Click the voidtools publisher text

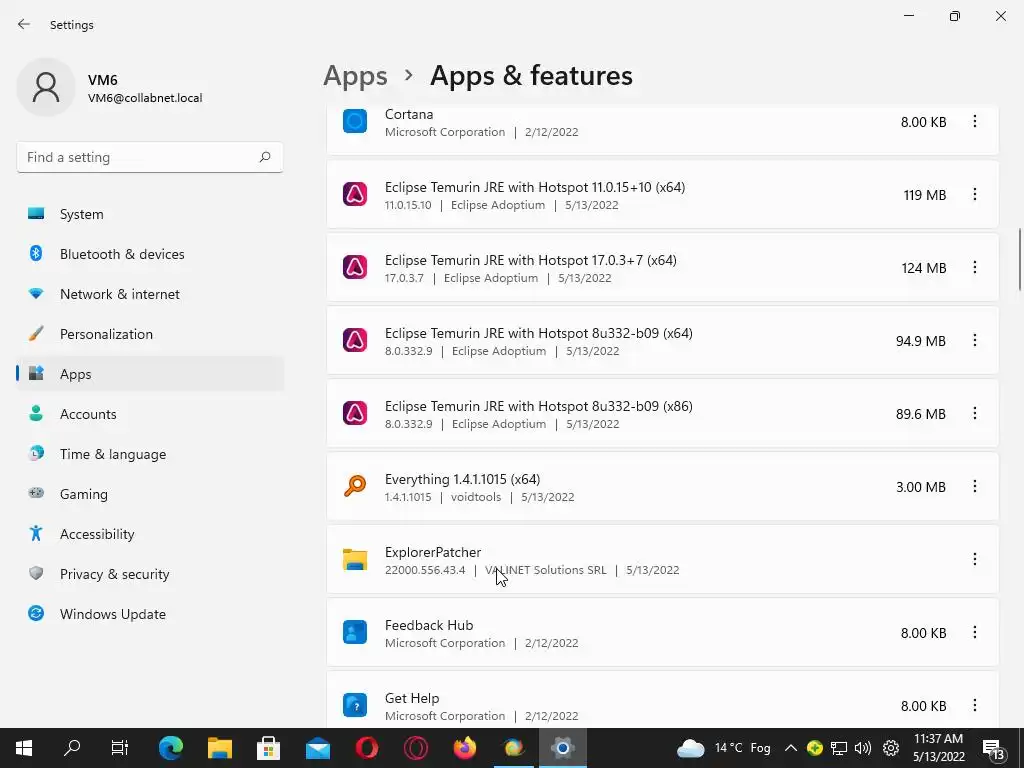pyautogui.click(x=476, y=497)
